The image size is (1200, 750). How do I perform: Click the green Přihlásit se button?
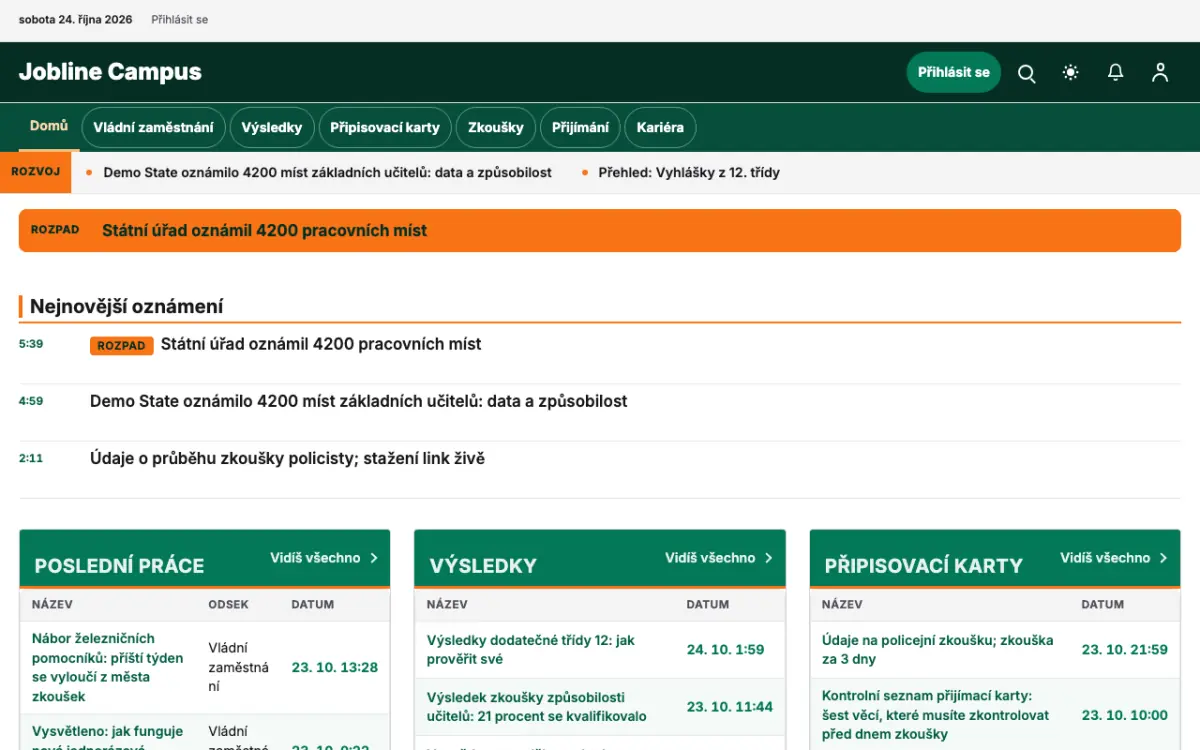pos(953,72)
